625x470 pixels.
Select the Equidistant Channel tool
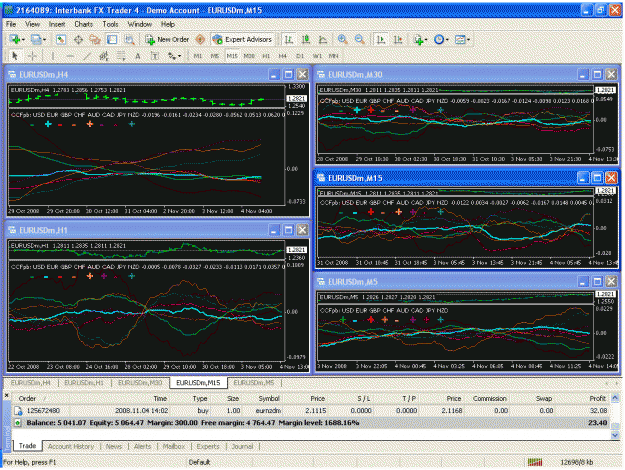point(104,56)
